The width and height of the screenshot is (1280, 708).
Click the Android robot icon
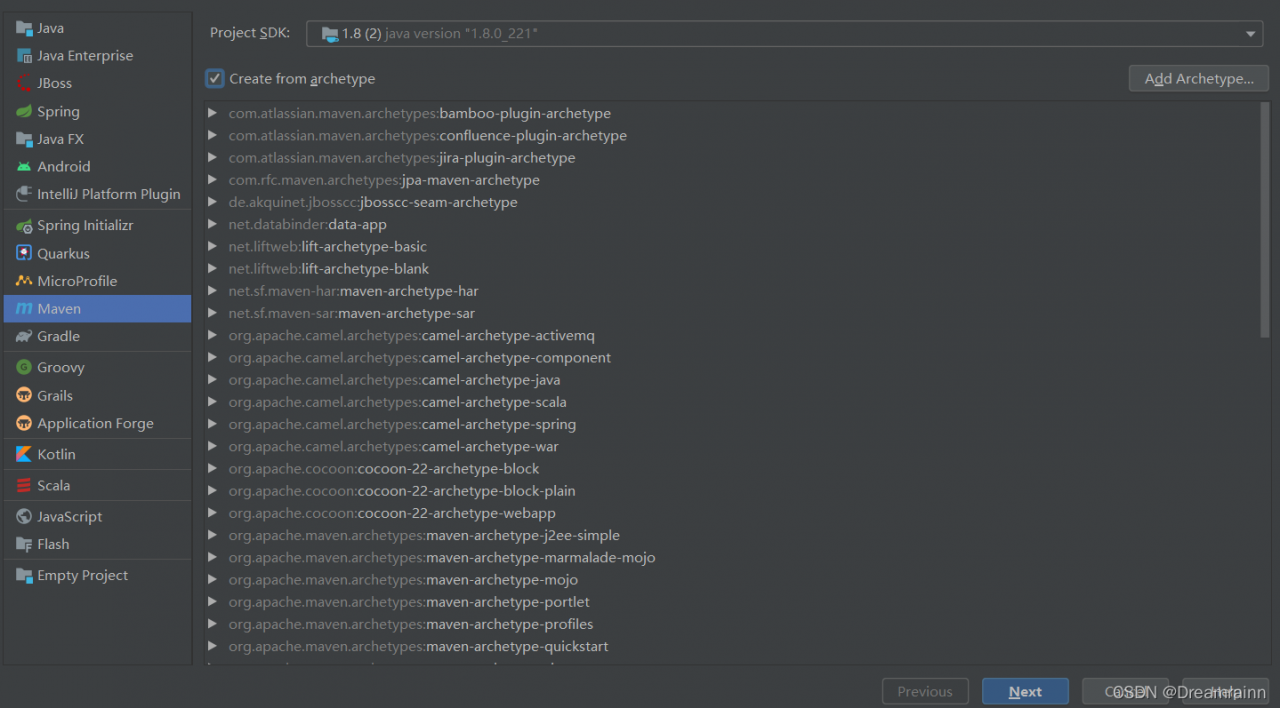point(24,167)
